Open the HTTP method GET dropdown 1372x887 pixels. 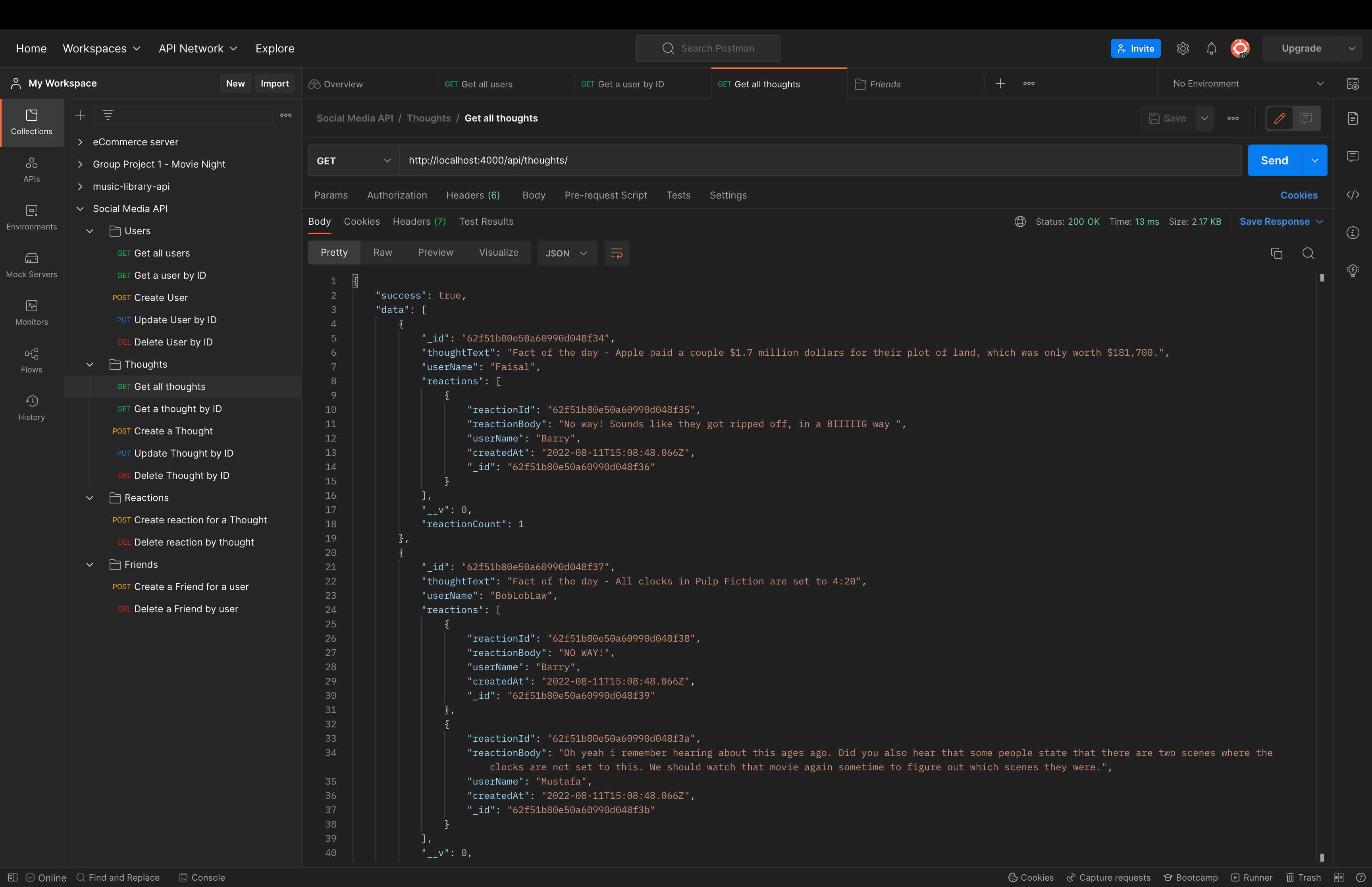[x=353, y=161]
